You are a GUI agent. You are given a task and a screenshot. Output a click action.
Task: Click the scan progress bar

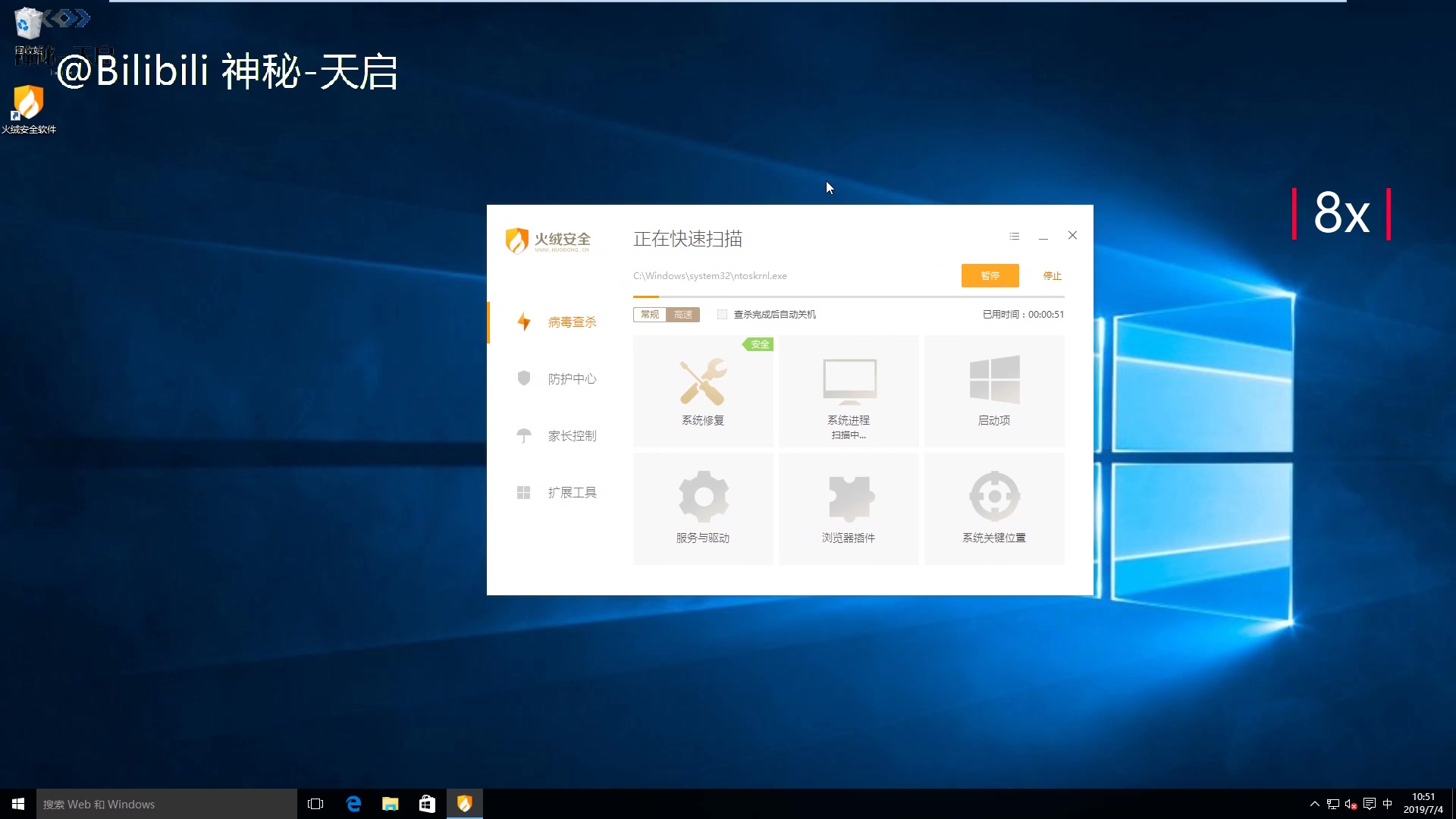[x=848, y=297]
